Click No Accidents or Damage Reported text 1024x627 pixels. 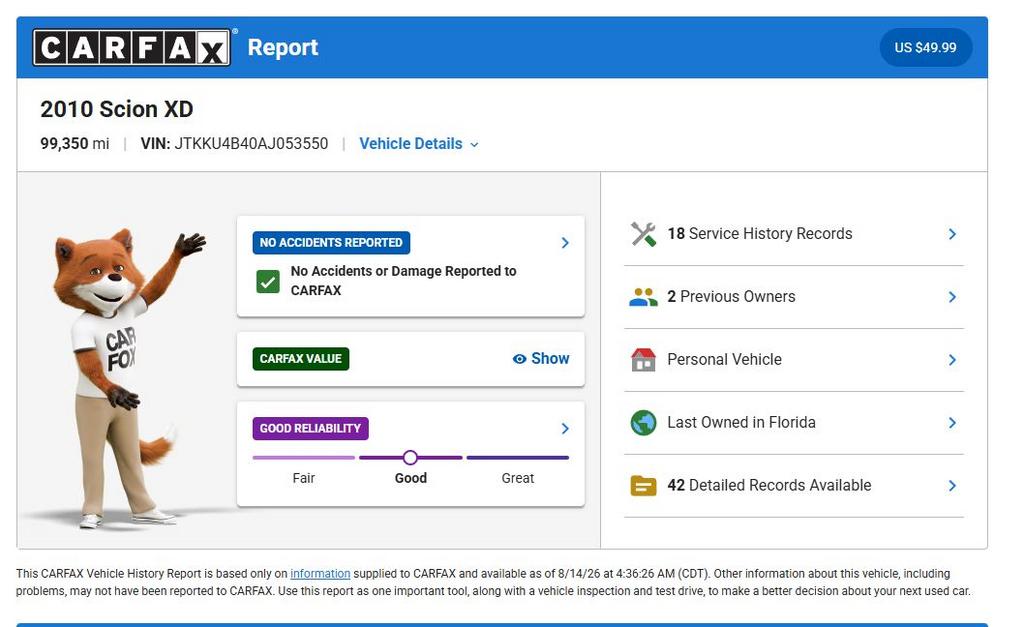click(x=404, y=280)
